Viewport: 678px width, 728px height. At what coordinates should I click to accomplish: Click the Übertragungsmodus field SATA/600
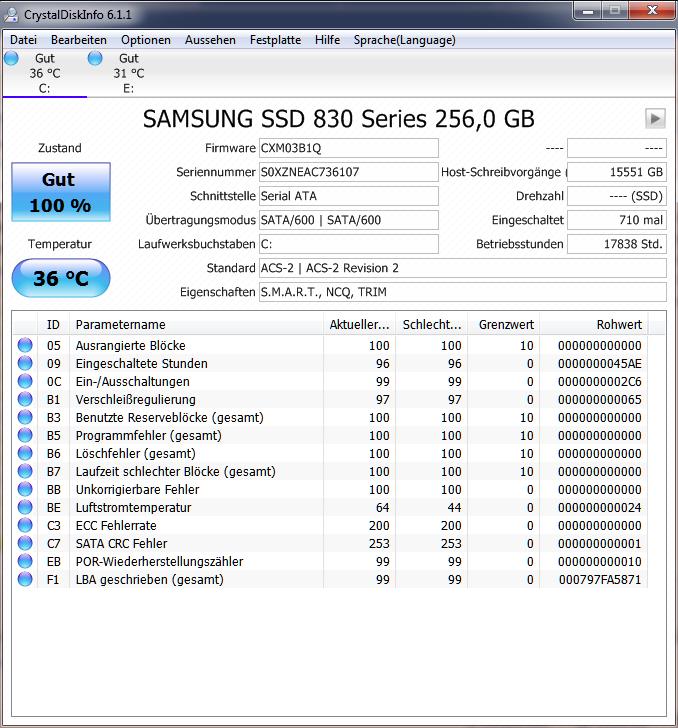[x=349, y=220]
